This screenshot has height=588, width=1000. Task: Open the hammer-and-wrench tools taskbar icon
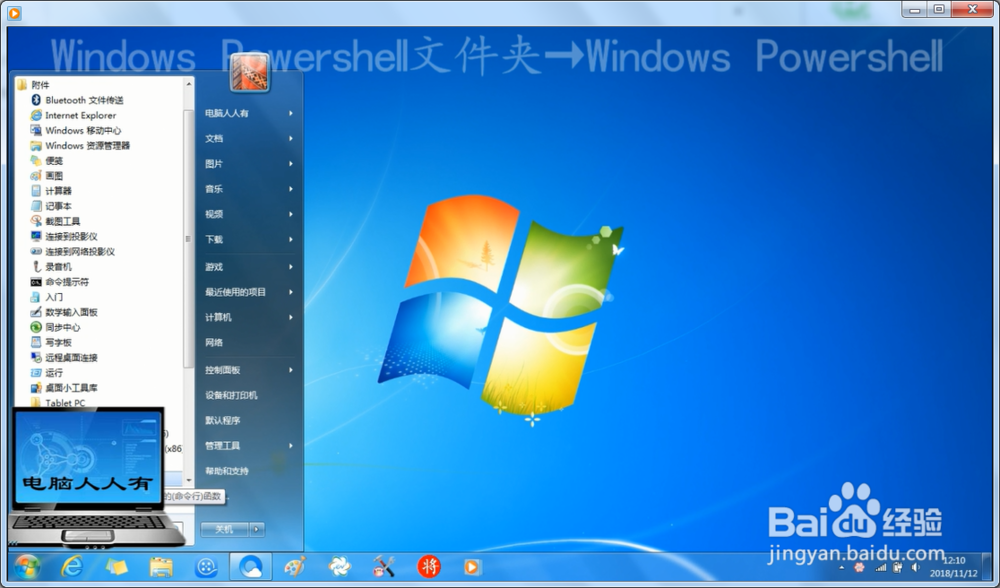tap(384, 566)
